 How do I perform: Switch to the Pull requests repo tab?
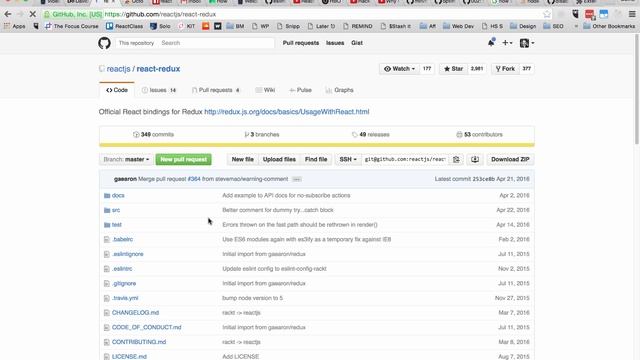pos(216,90)
